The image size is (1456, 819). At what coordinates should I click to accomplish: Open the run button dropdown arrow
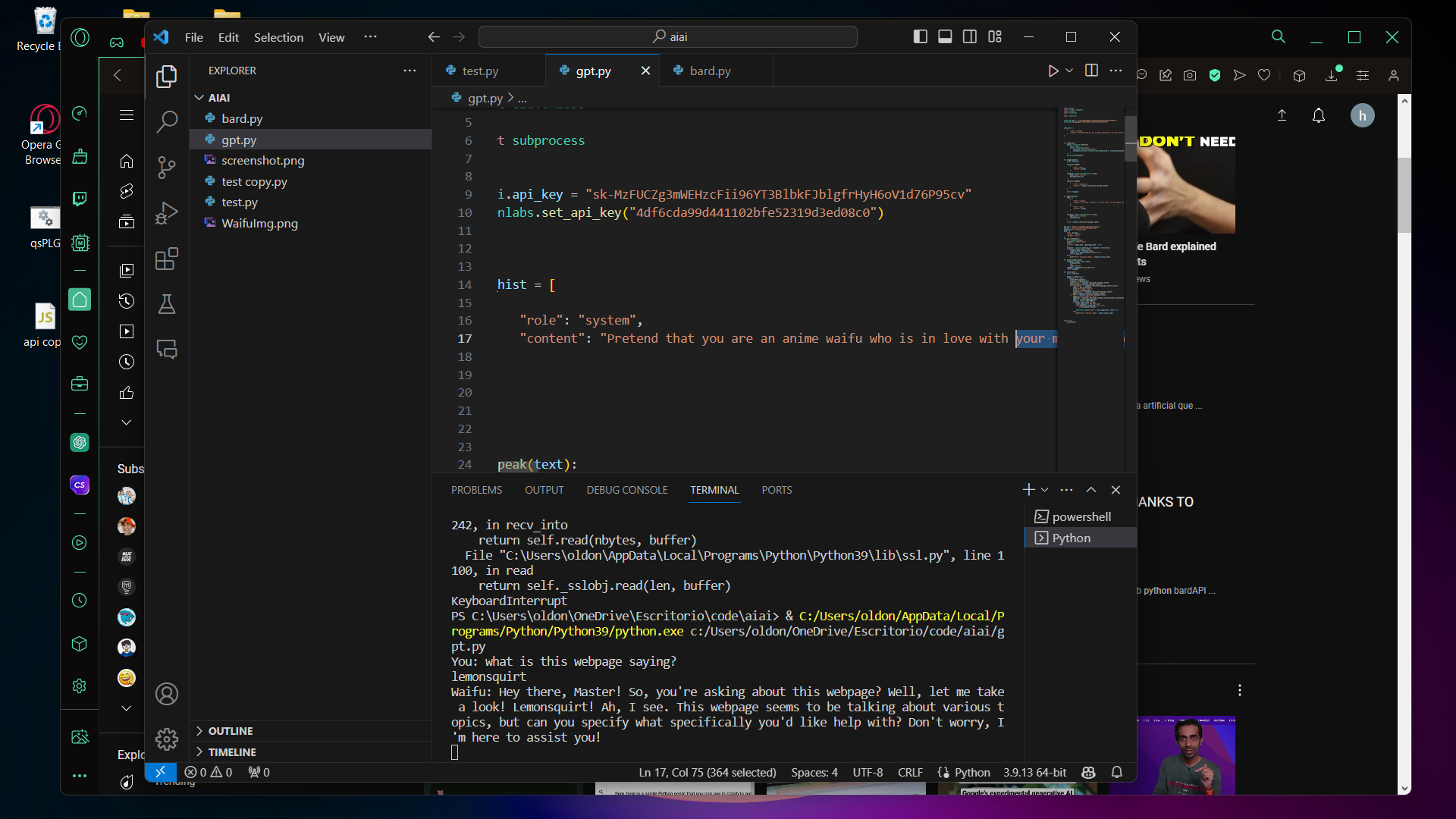tap(1069, 71)
